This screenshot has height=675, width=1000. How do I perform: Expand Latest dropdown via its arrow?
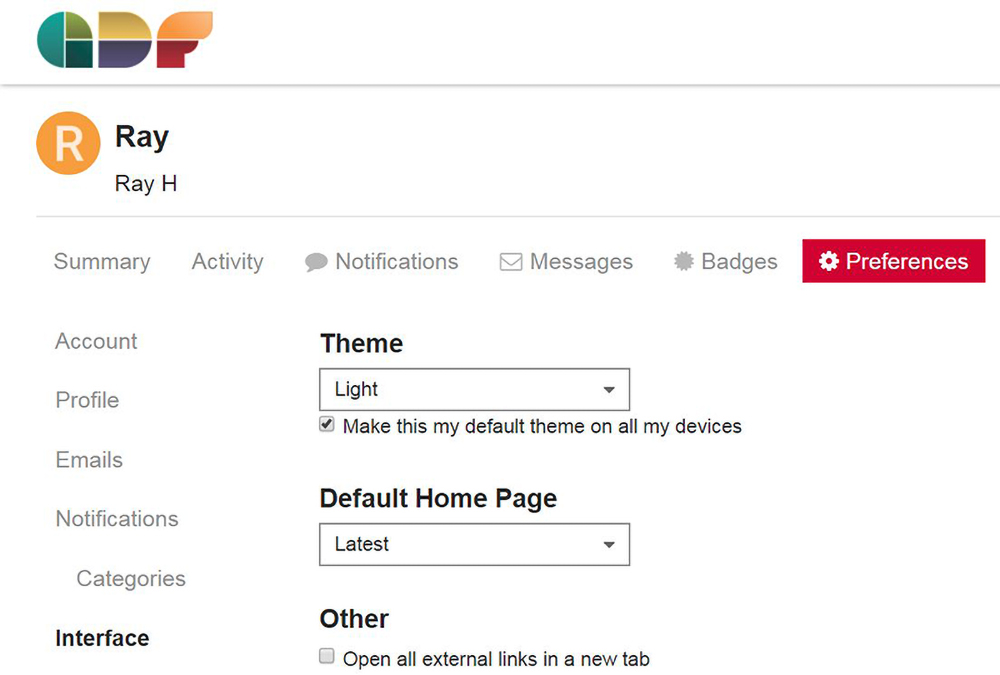(x=609, y=545)
